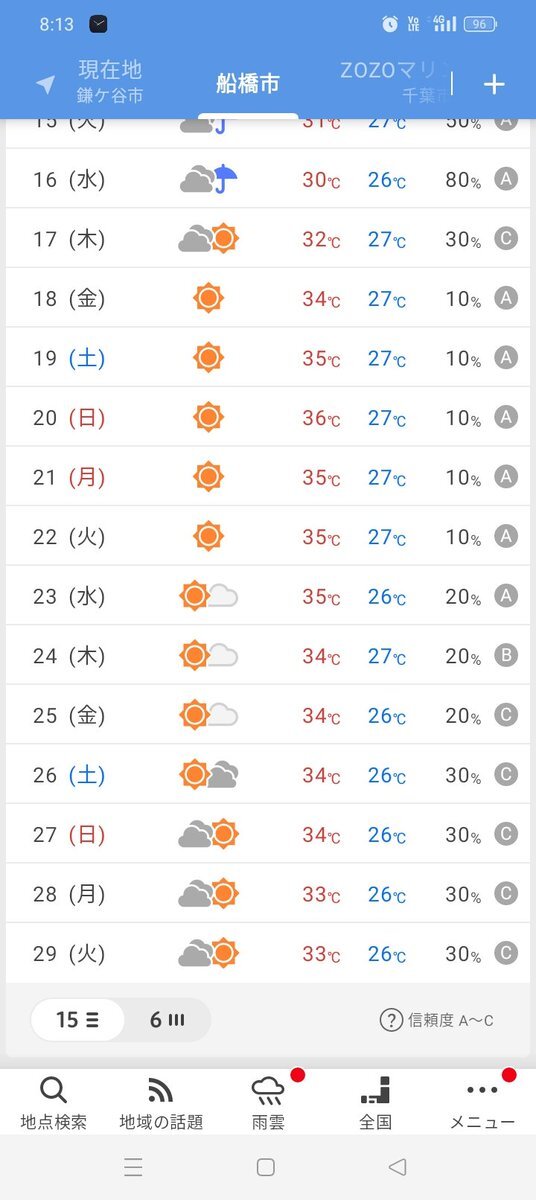Switch to 15-day list view toggle
536x1200 pixels.
[x=77, y=1020]
